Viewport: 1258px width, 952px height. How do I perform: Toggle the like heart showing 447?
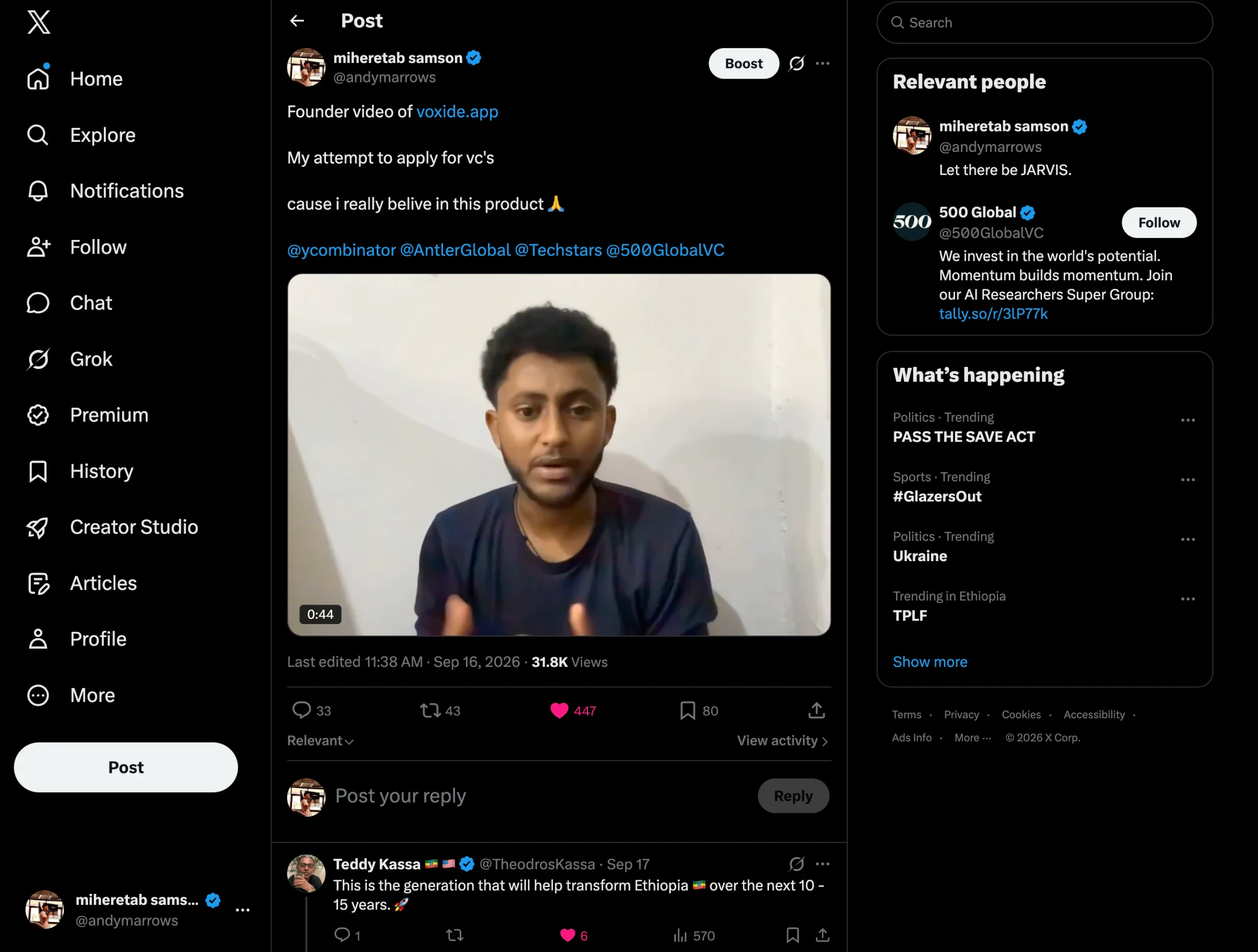[559, 710]
